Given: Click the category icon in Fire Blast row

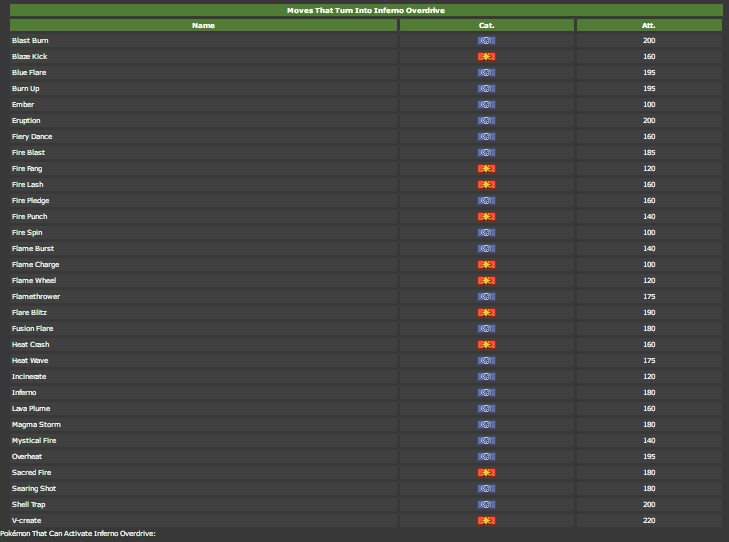Looking at the screenshot, I should pos(486,152).
